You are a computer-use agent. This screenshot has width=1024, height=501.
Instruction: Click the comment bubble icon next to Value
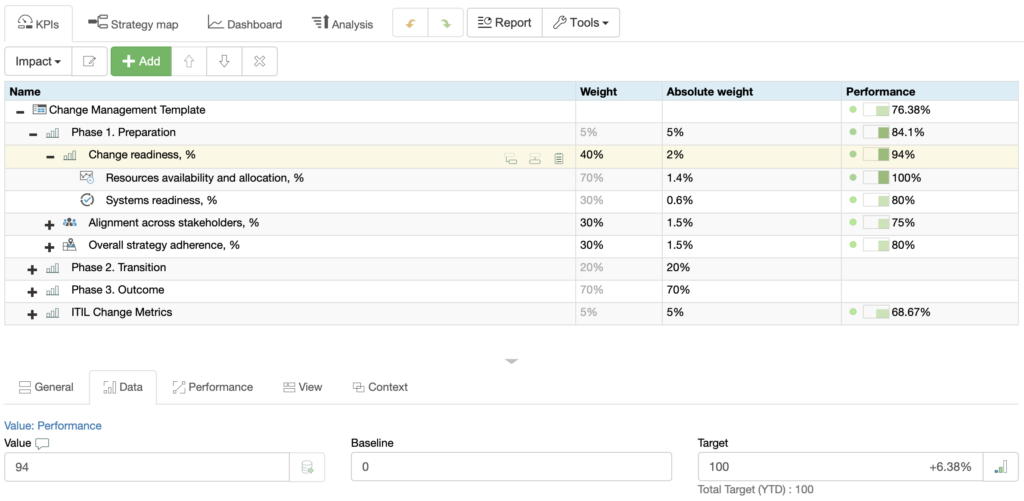[x=42, y=443]
